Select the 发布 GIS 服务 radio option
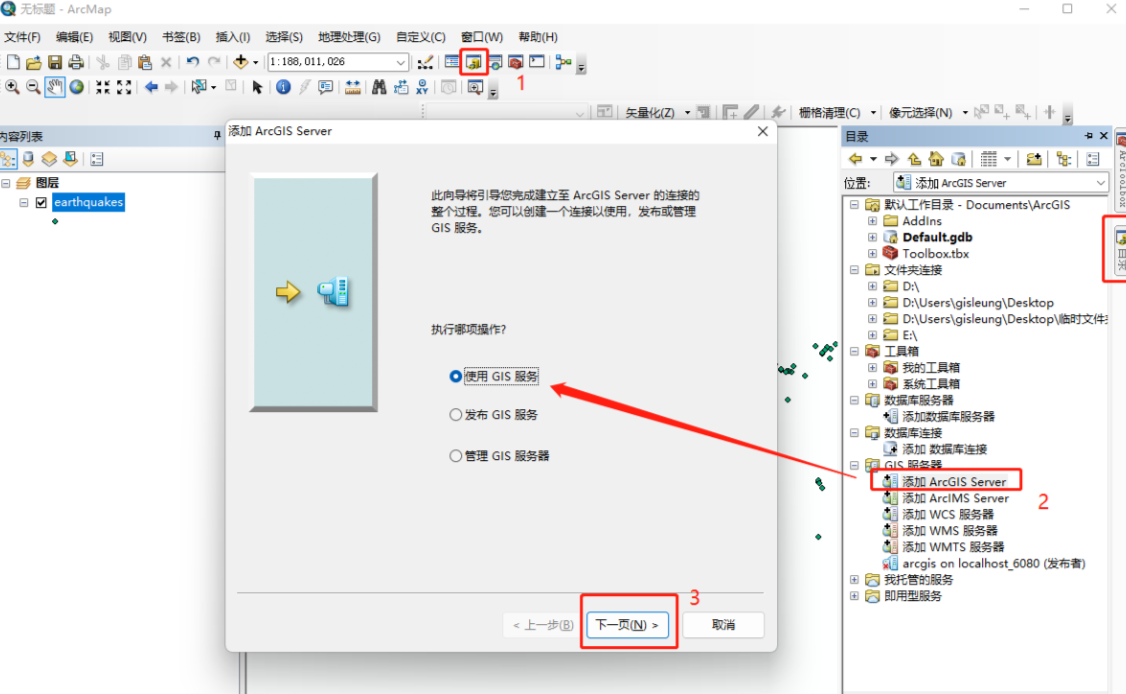Screen dimensions: 1126x694 point(455,415)
